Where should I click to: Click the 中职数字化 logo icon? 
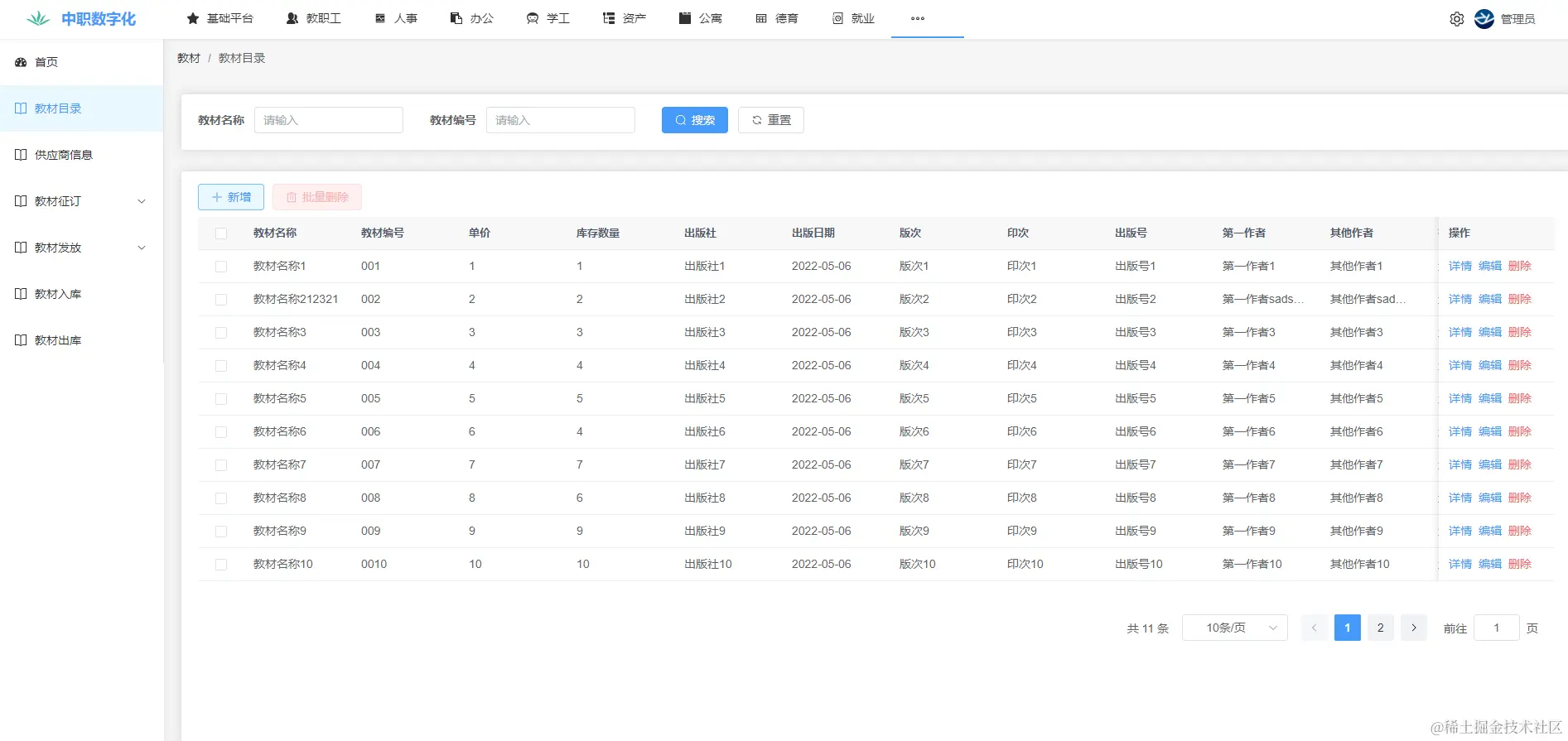(38, 18)
